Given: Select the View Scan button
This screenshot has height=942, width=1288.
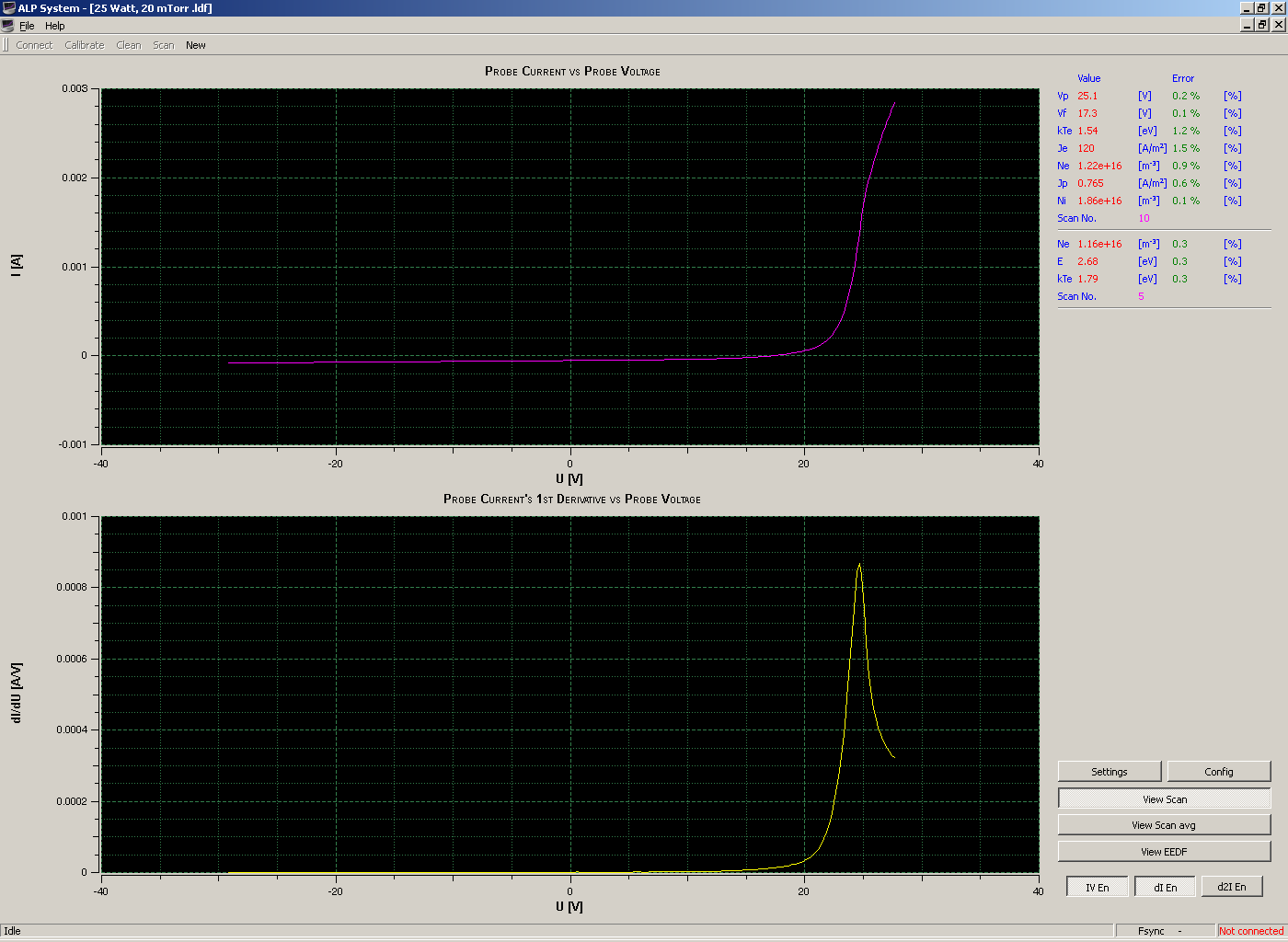Looking at the screenshot, I should pos(1165,799).
